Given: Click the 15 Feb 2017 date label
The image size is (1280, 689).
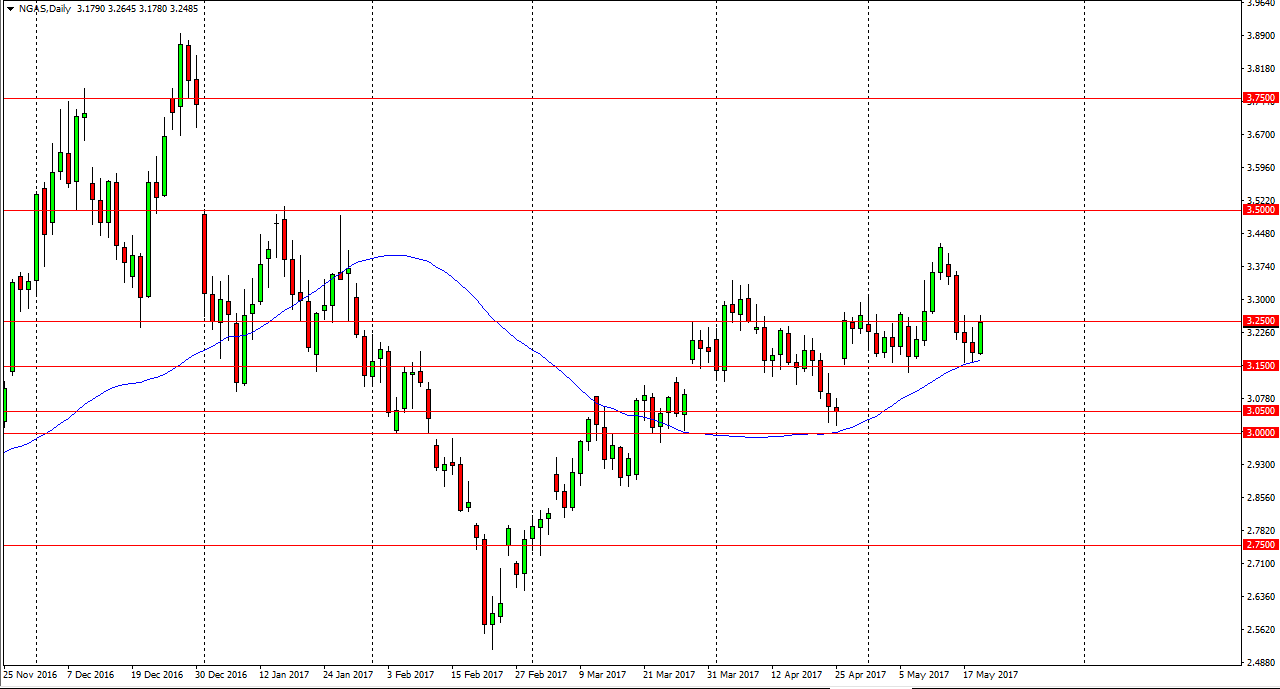Looking at the screenshot, I should tap(477, 675).
